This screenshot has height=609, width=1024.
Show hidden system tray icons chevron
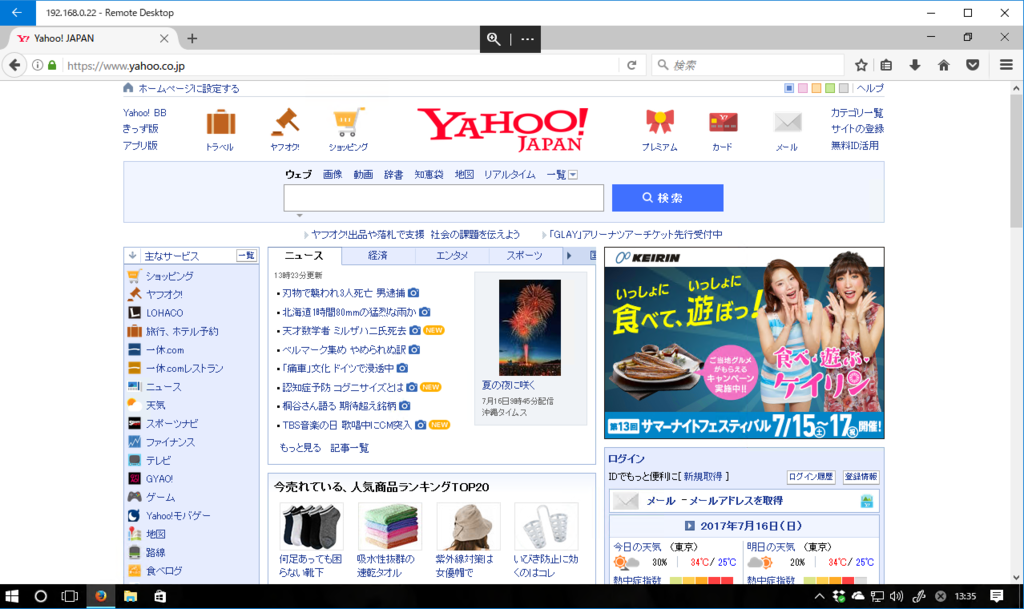(x=819, y=596)
